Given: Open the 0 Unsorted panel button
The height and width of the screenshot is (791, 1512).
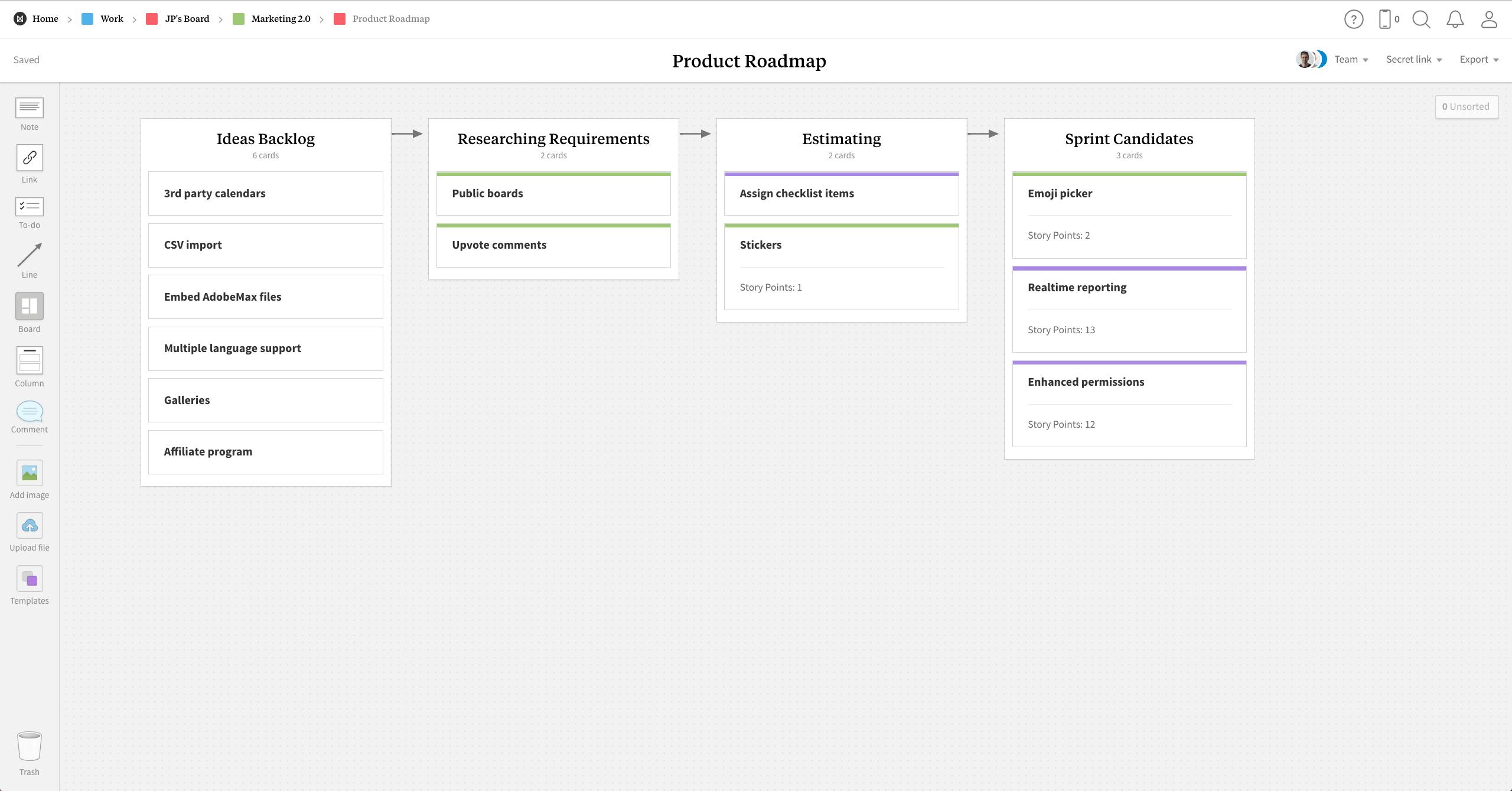Looking at the screenshot, I should (x=1467, y=107).
